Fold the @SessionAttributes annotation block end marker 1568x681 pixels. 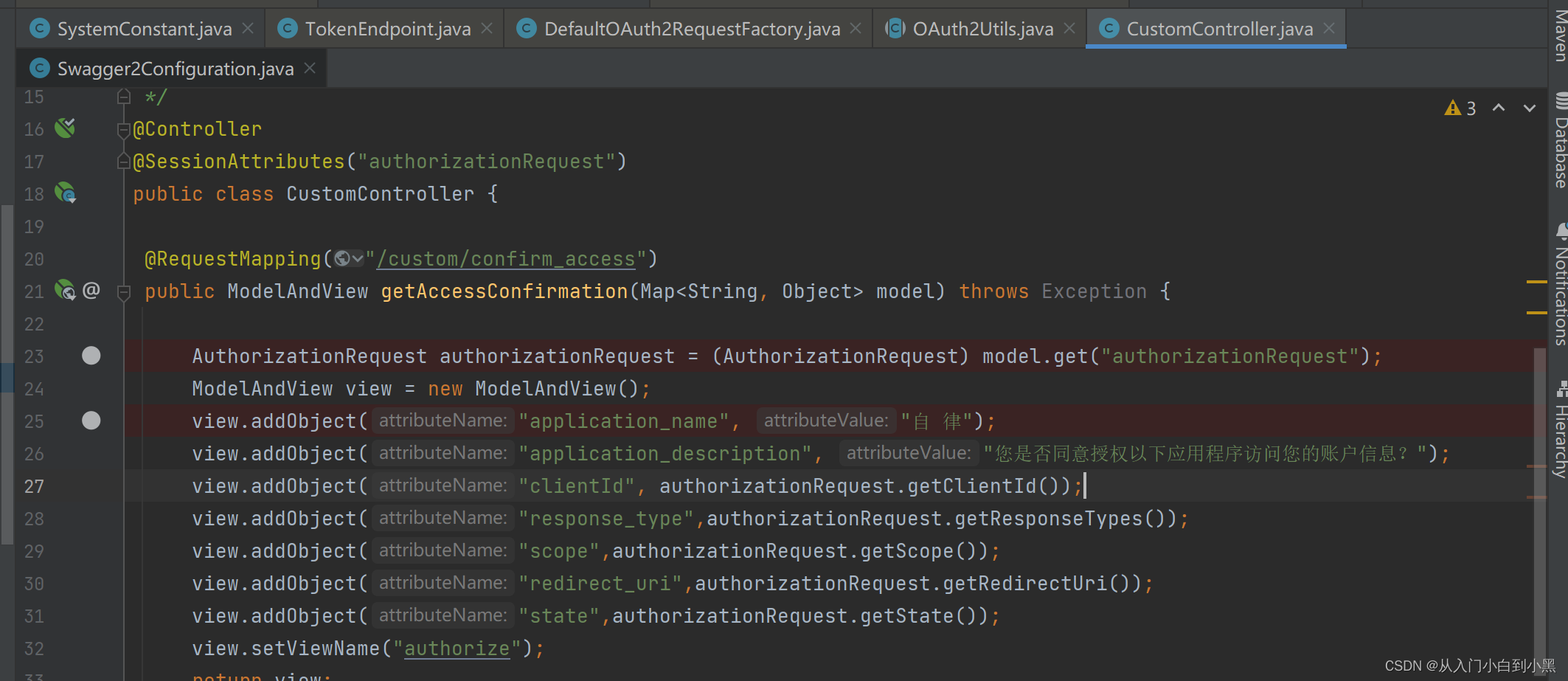(124, 162)
